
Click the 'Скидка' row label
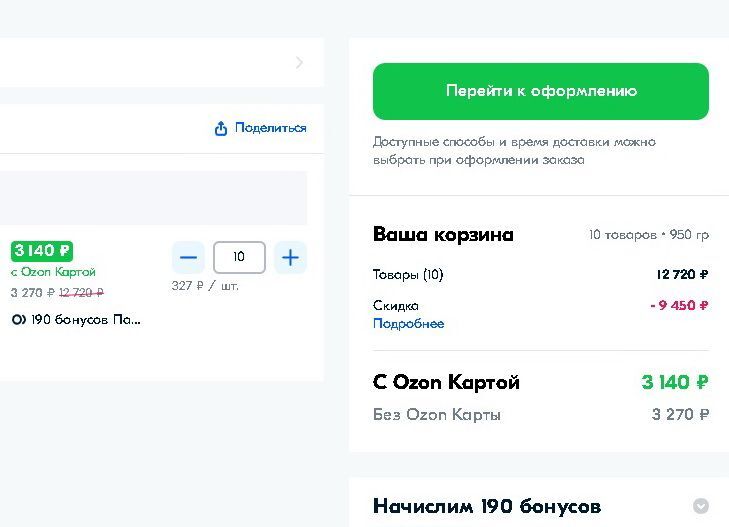(396, 305)
